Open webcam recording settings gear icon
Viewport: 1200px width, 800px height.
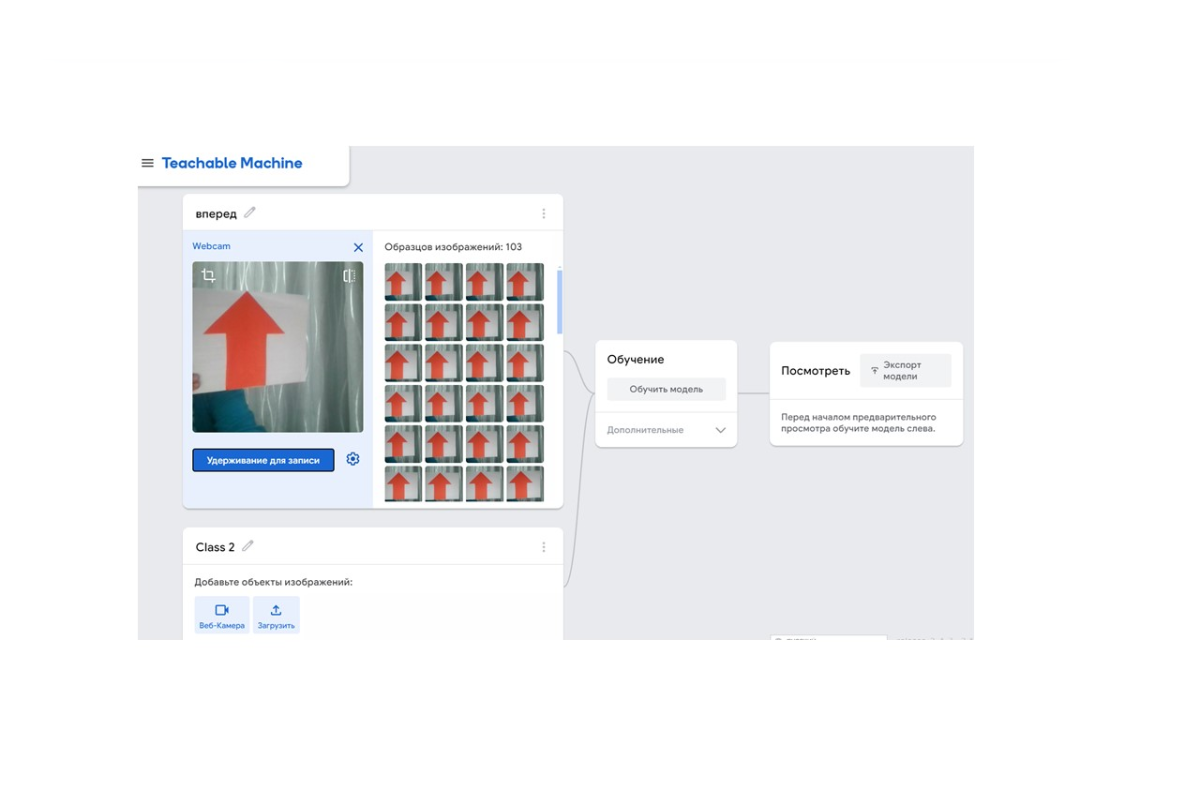pyautogui.click(x=353, y=459)
